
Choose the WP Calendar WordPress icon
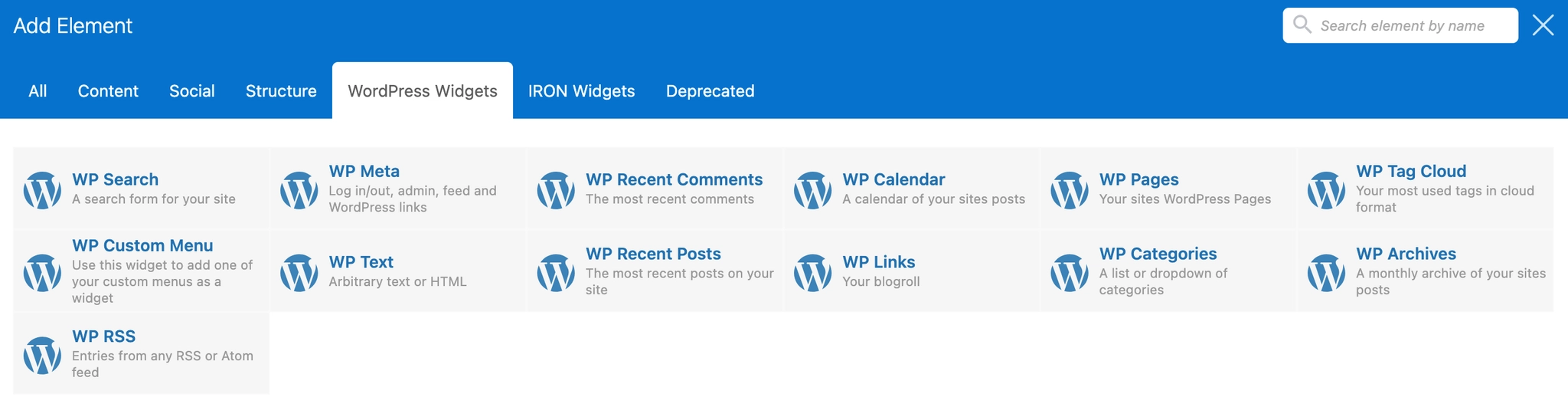tap(813, 190)
